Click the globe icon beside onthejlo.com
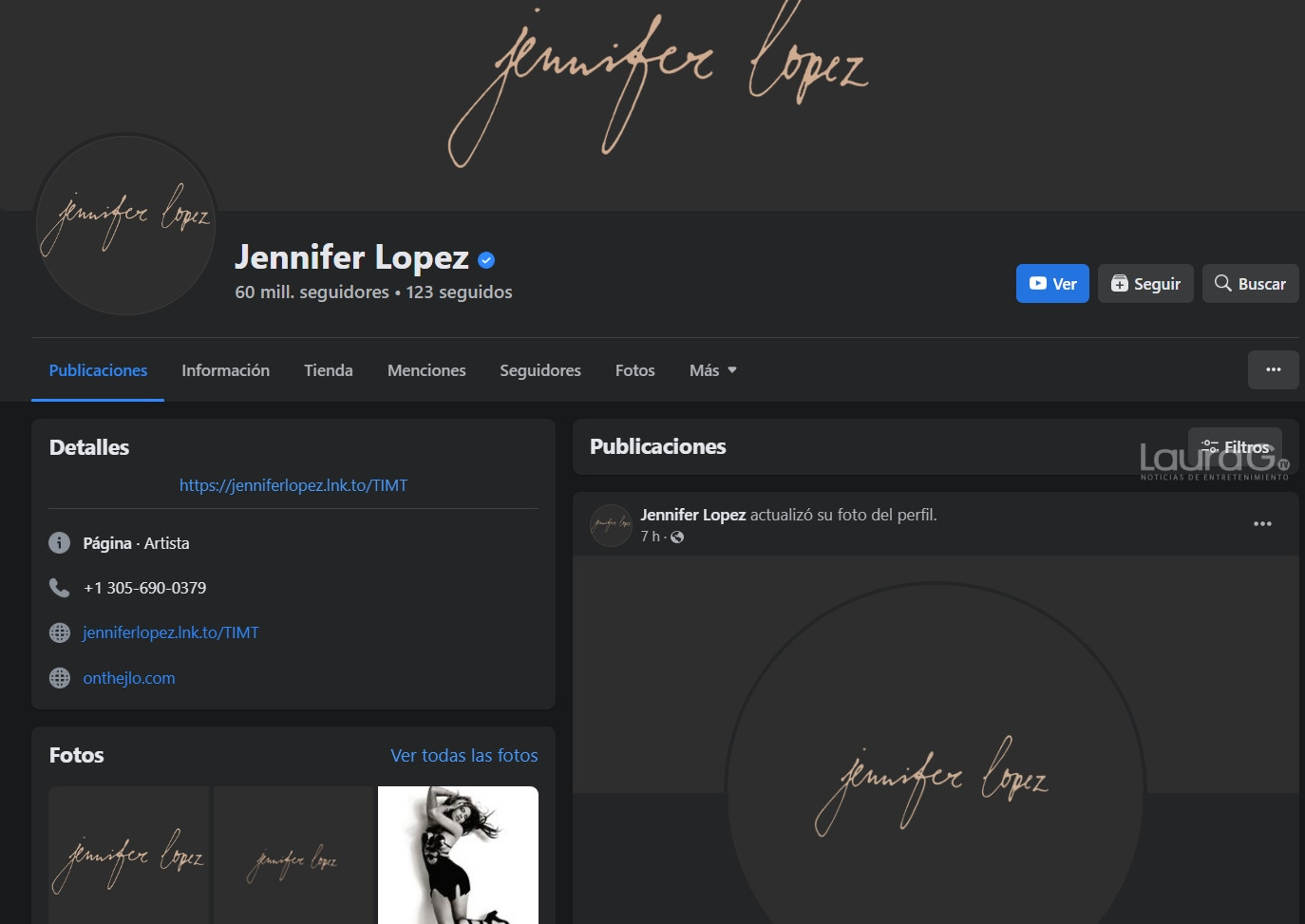 click(x=59, y=678)
